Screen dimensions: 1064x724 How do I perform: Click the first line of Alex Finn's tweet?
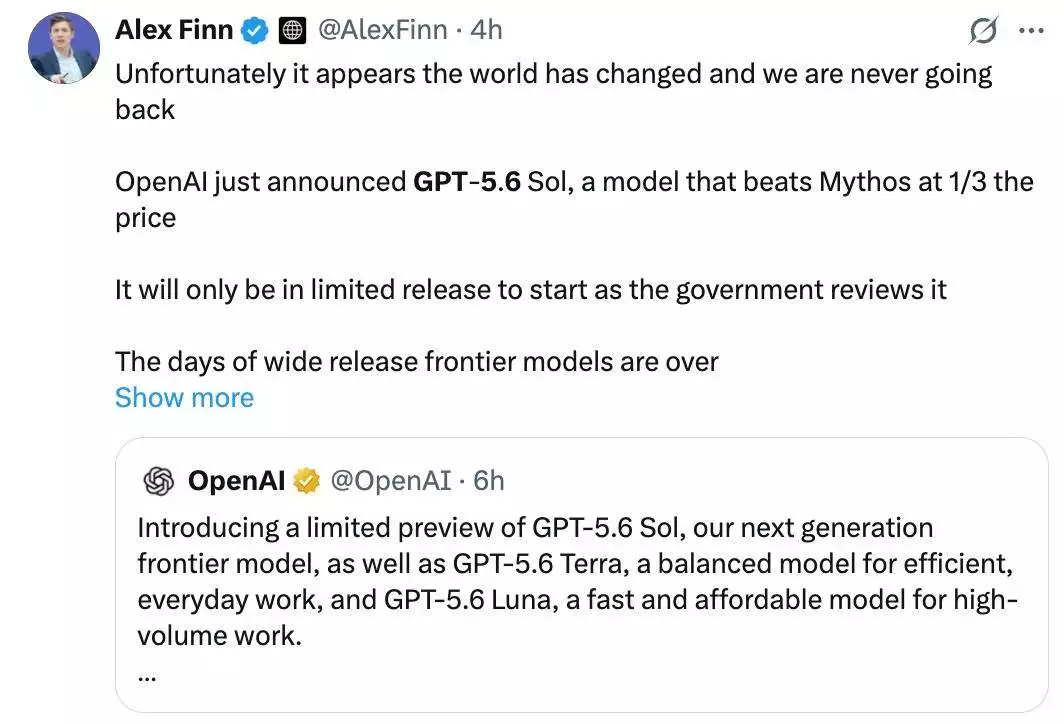[x=553, y=74]
